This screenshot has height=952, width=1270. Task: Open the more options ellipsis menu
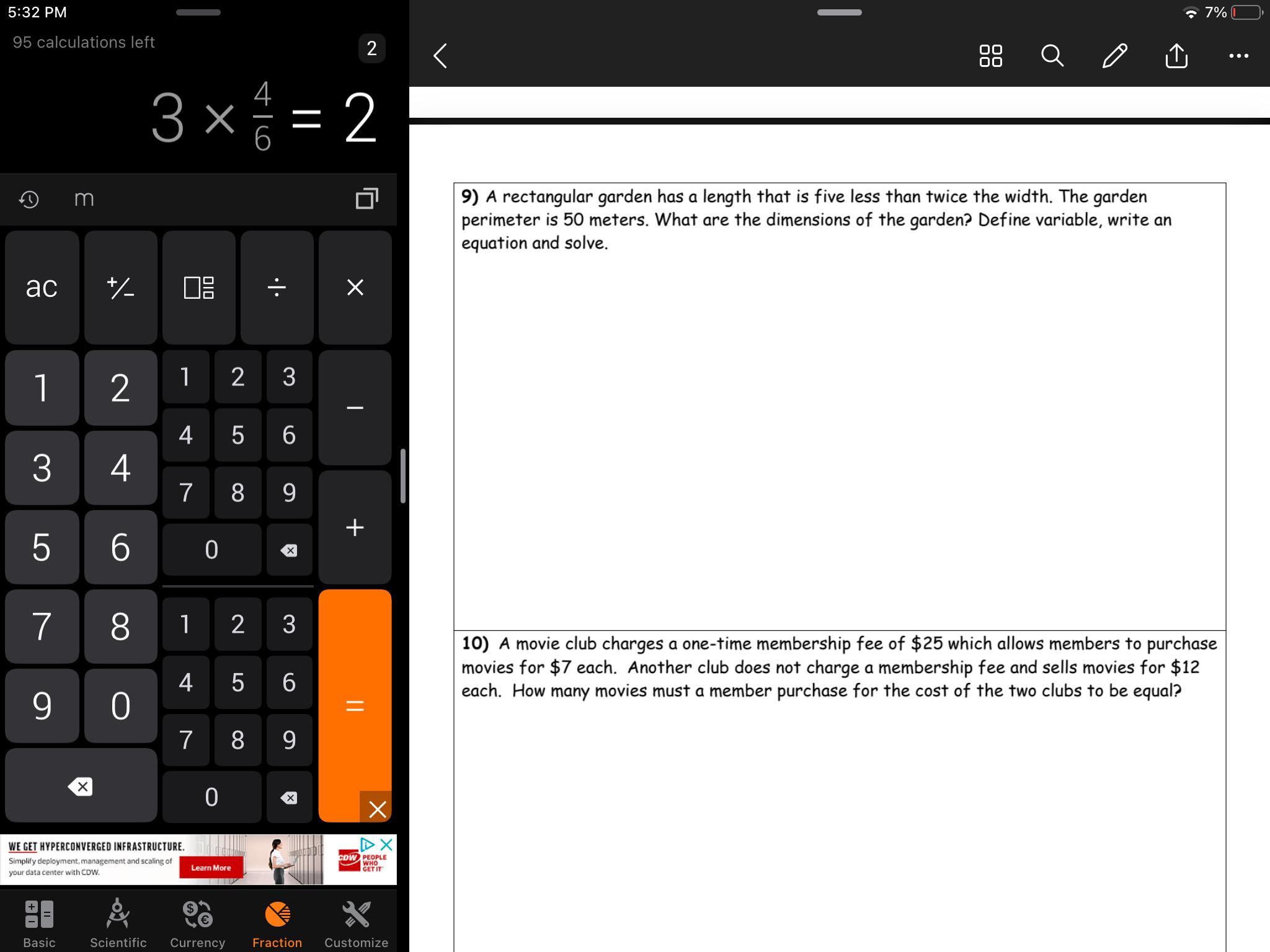[x=1238, y=56]
